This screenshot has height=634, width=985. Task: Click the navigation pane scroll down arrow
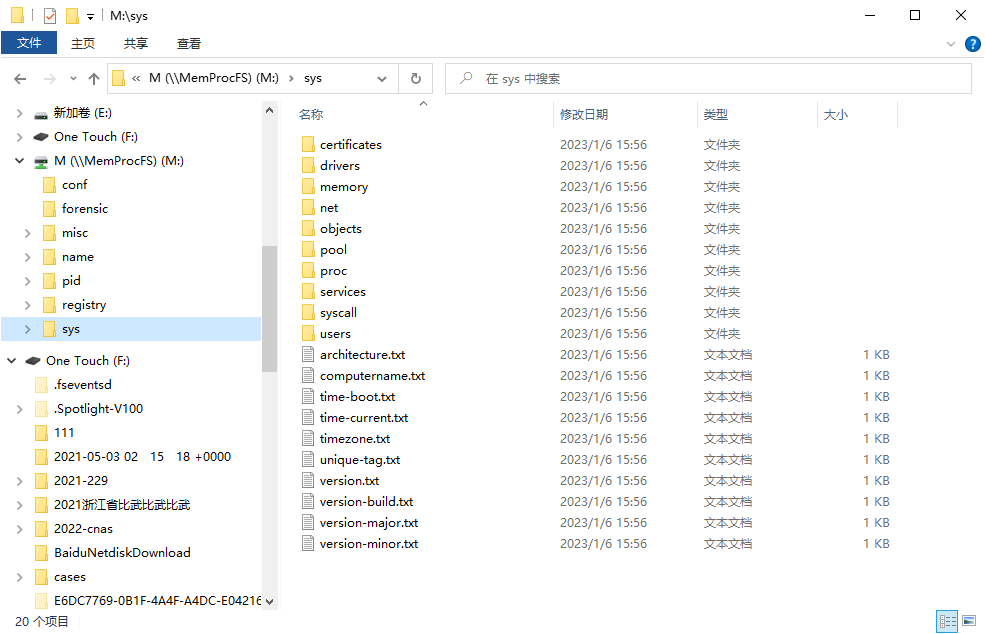(x=269, y=601)
